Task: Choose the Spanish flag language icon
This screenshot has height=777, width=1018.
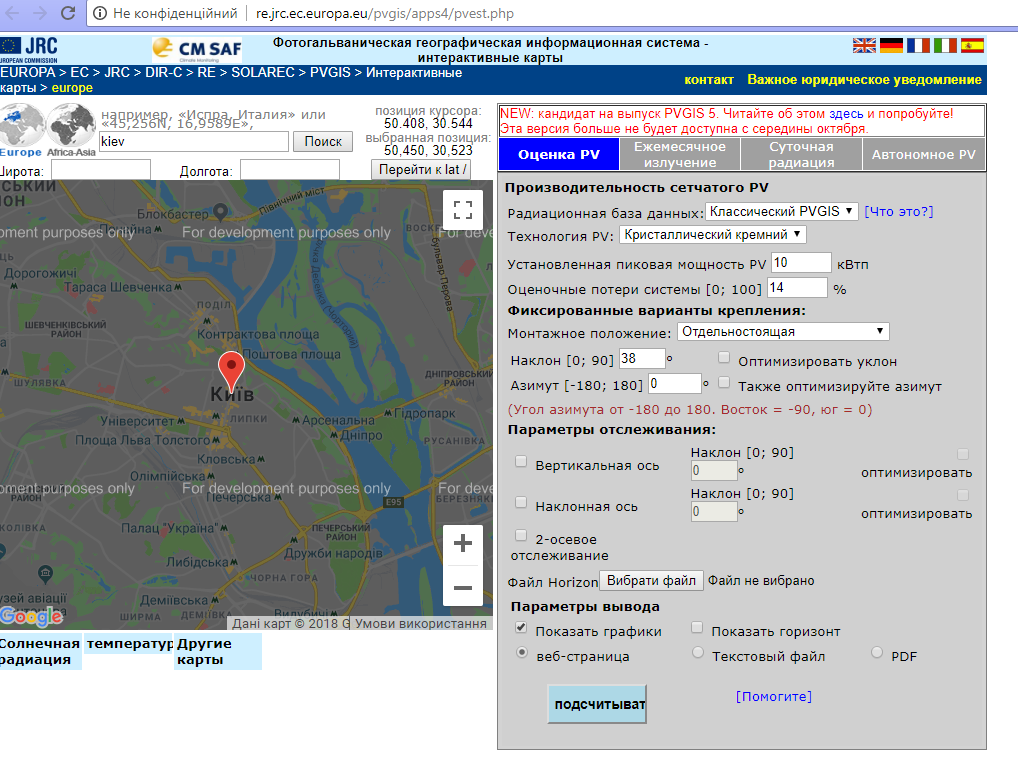Action: [972, 45]
